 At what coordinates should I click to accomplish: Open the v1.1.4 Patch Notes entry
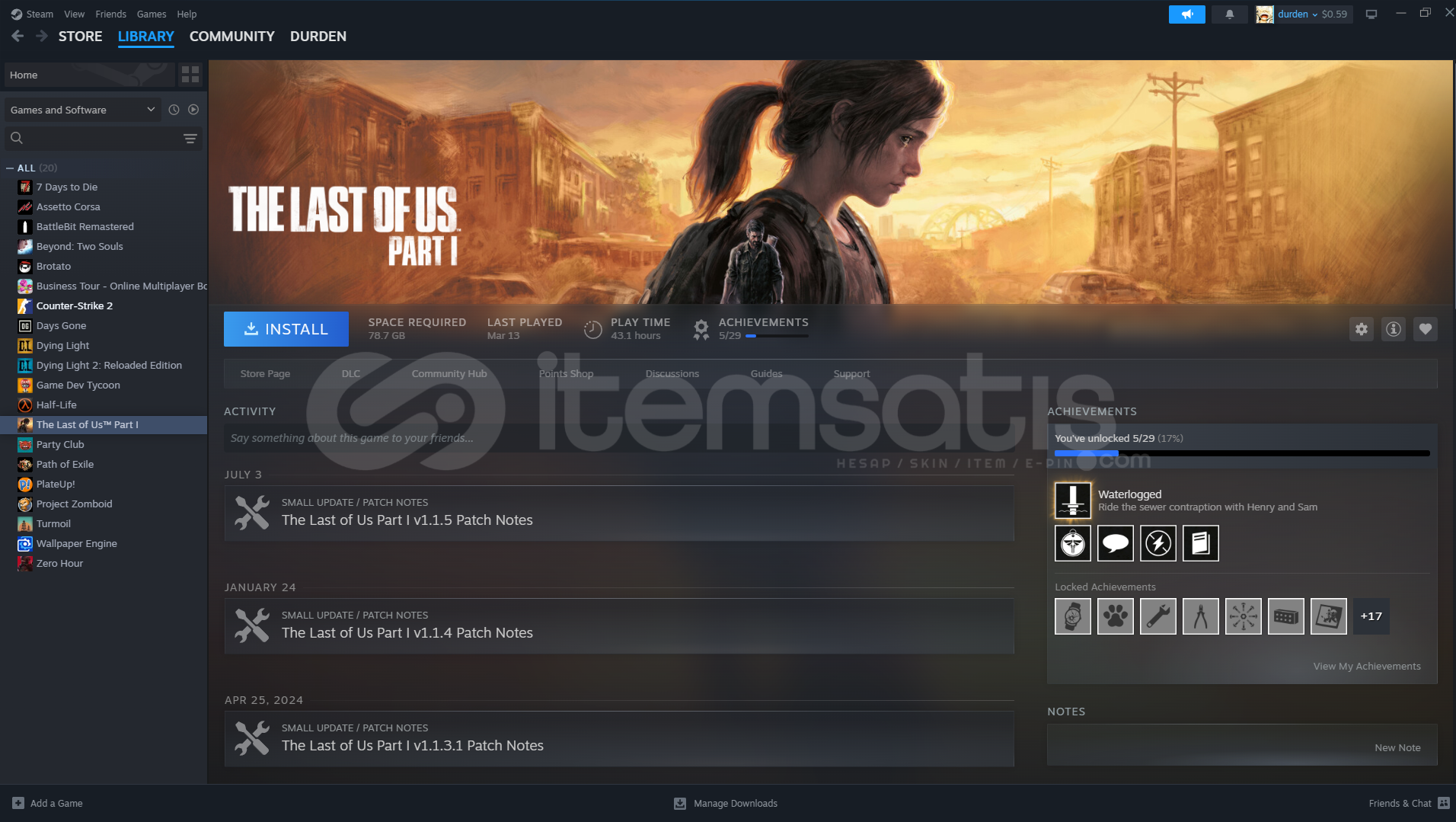tap(618, 626)
